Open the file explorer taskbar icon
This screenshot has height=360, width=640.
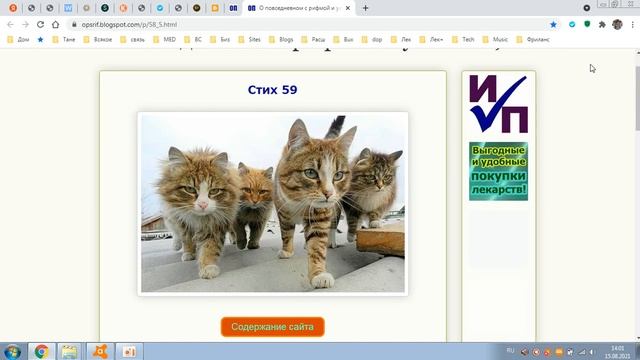click(x=70, y=351)
